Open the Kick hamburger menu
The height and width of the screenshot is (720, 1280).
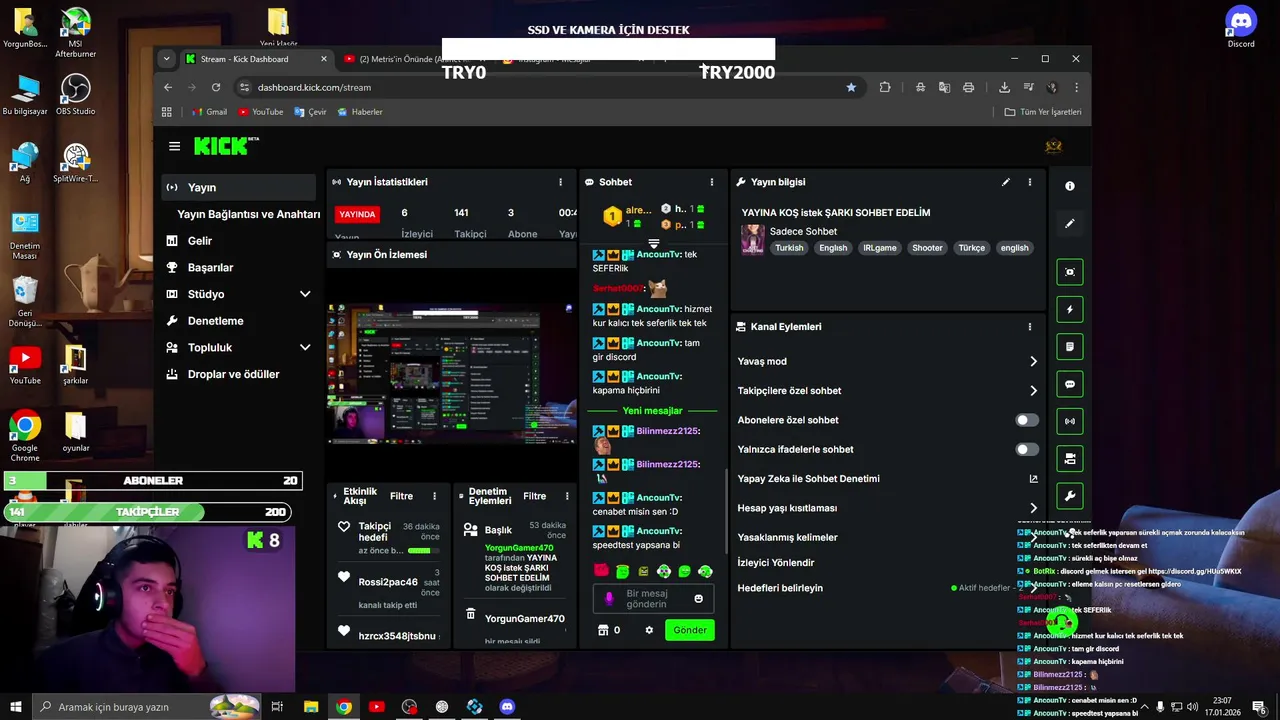(x=174, y=146)
